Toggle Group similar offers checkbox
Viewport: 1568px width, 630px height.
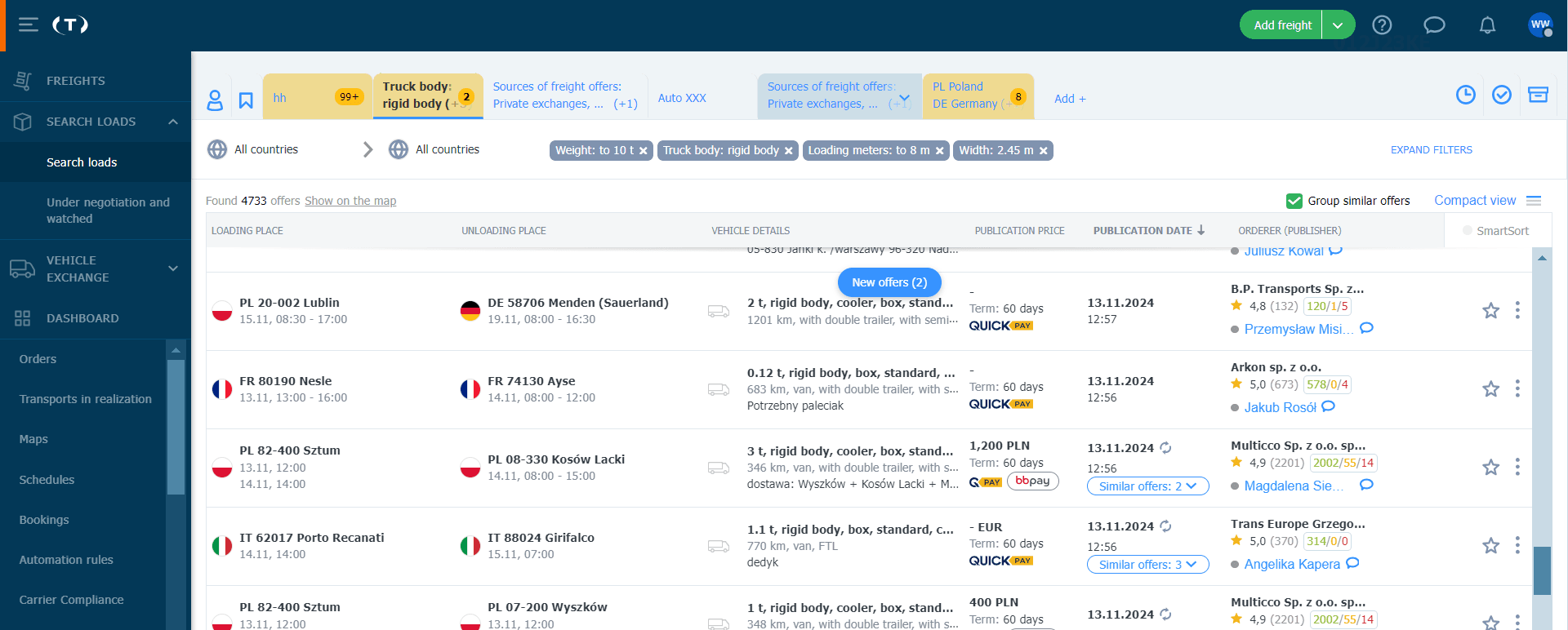(x=1294, y=201)
